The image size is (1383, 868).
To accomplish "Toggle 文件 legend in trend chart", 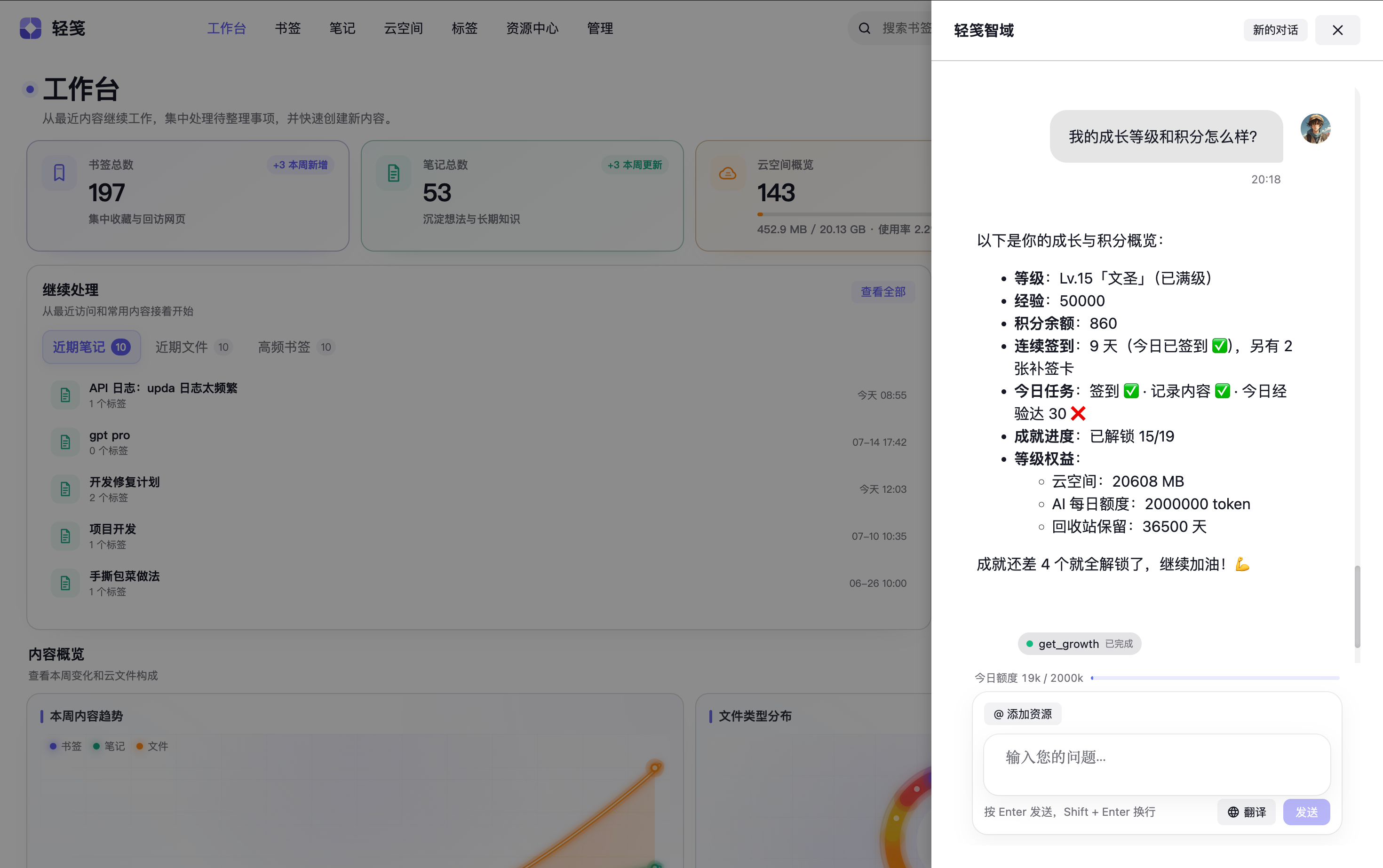I will pyautogui.click(x=152, y=746).
